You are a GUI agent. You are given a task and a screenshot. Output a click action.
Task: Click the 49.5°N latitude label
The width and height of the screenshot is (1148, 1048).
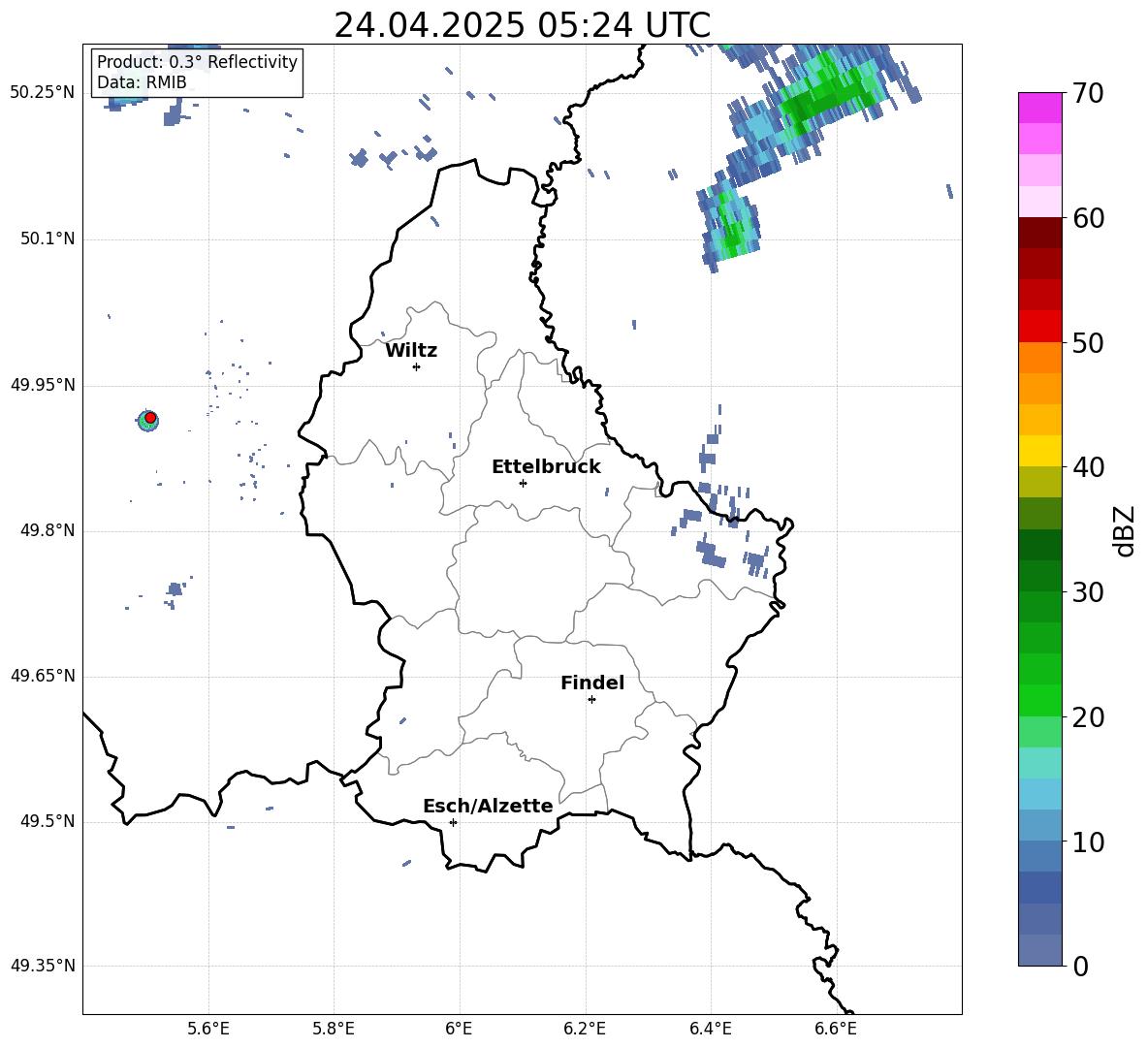[48, 821]
